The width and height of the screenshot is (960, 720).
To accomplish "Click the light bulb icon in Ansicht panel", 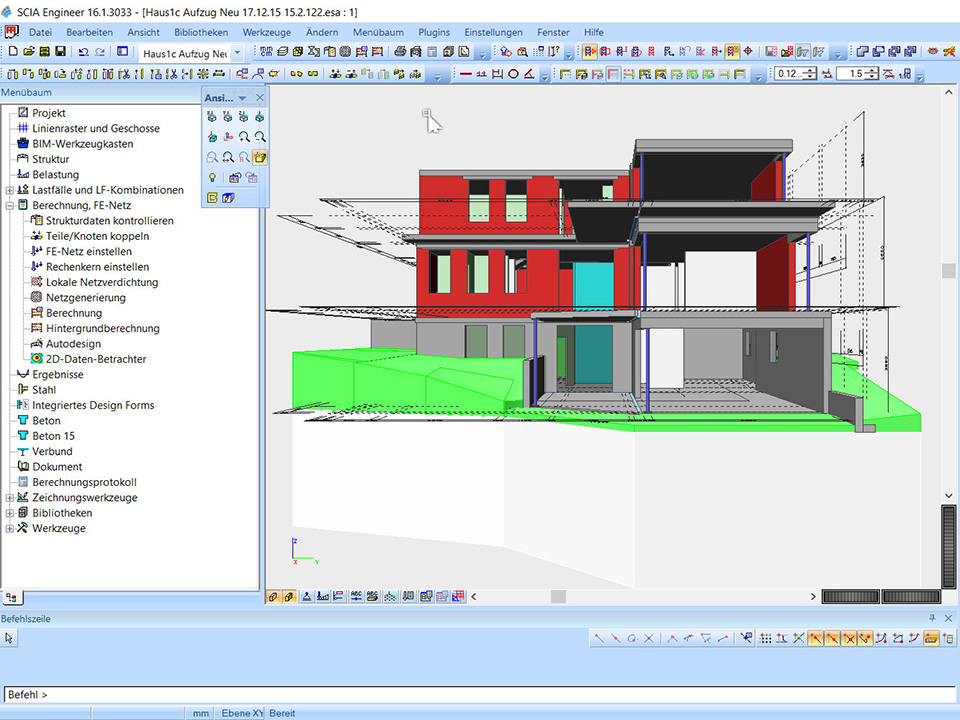I will (212, 177).
